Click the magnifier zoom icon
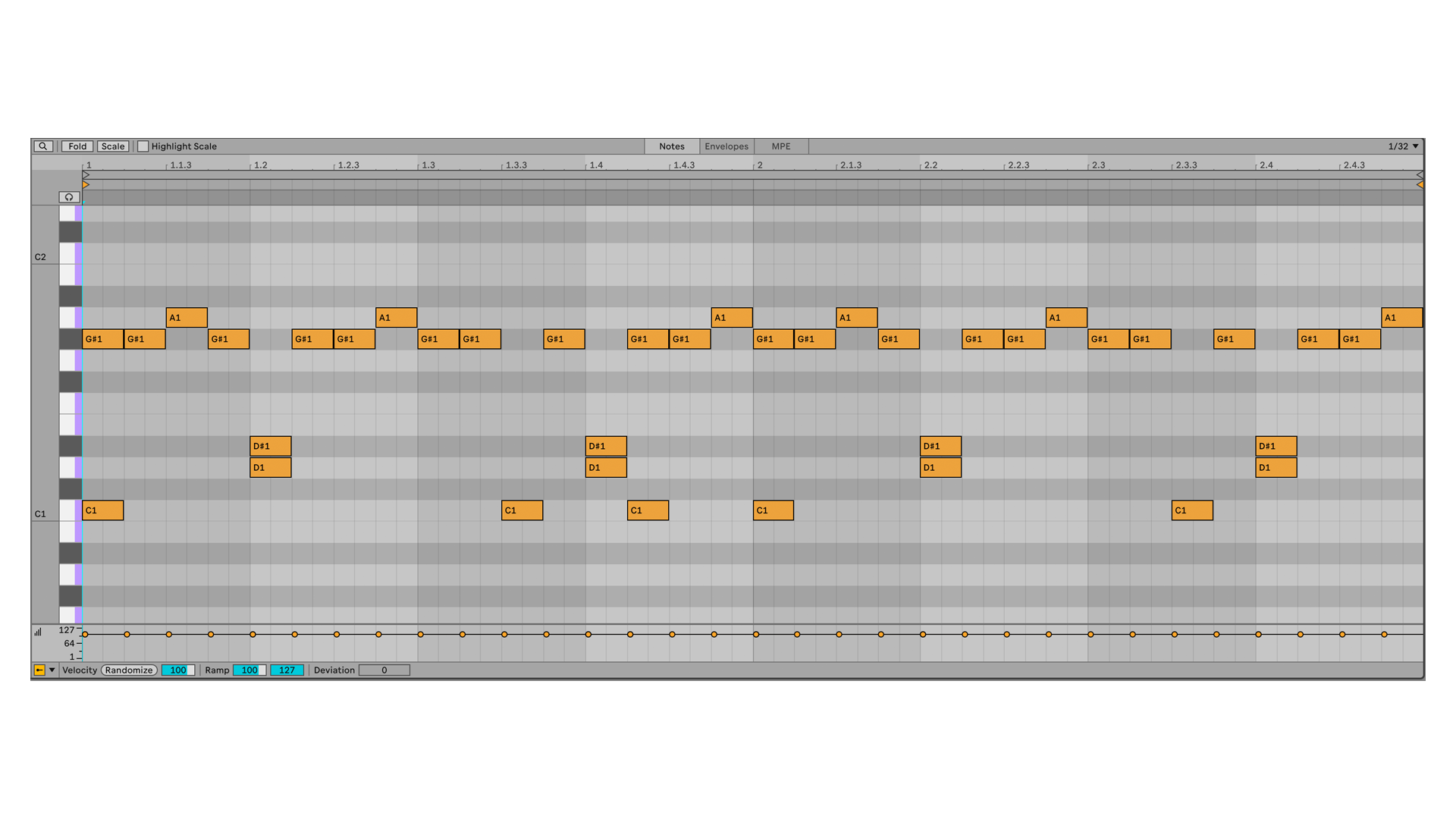The width and height of the screenshot is (1456, 819). click(43, 146)
